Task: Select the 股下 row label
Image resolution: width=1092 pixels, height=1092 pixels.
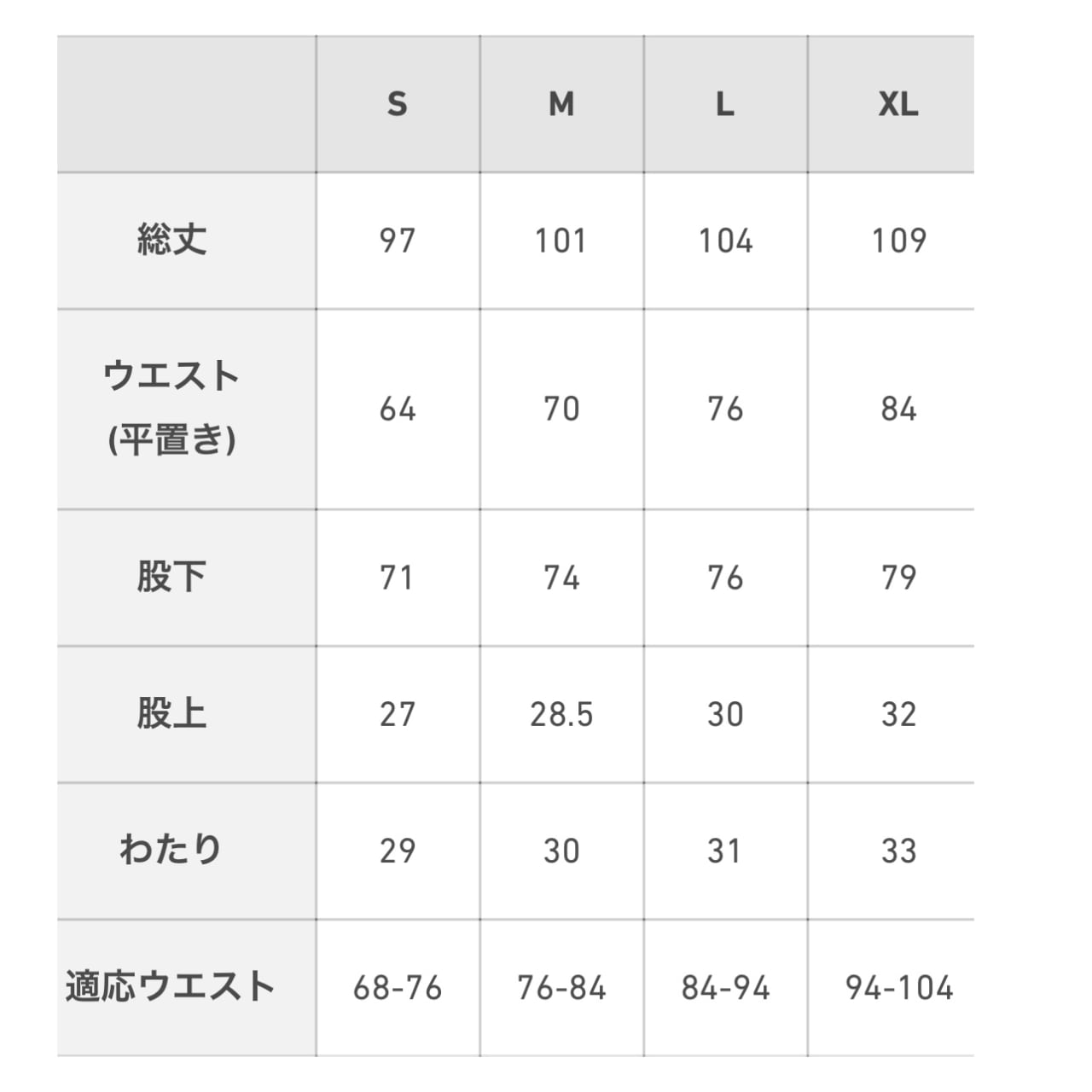Action: click(171, 577)
